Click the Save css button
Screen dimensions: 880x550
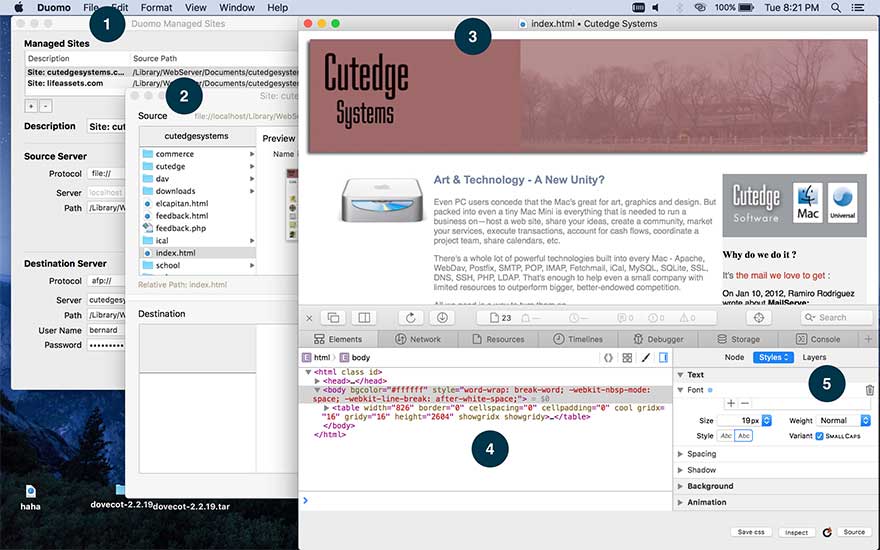(x=750, y=532)
